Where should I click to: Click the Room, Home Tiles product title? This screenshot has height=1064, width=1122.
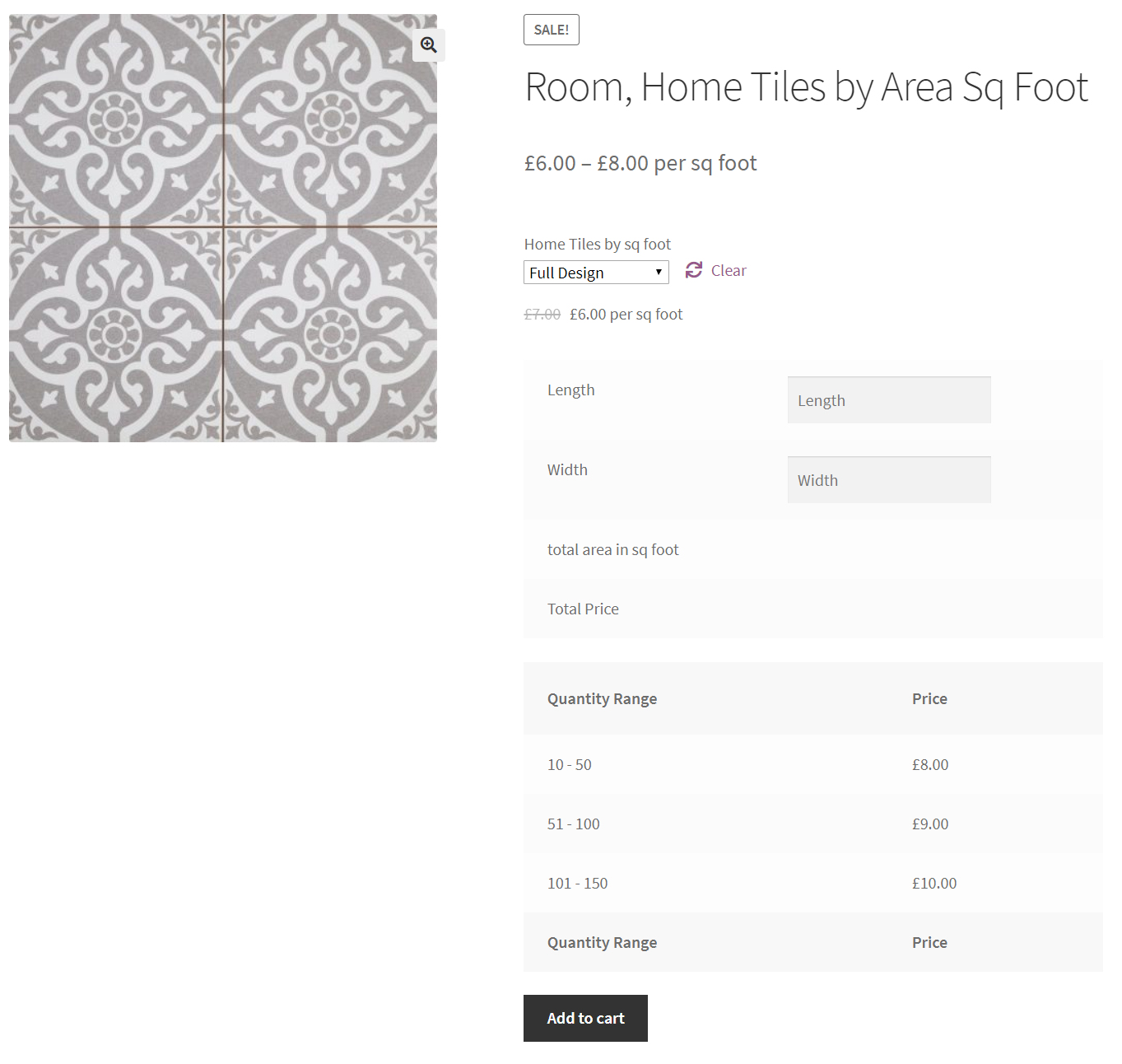click(x=806, y=87)
